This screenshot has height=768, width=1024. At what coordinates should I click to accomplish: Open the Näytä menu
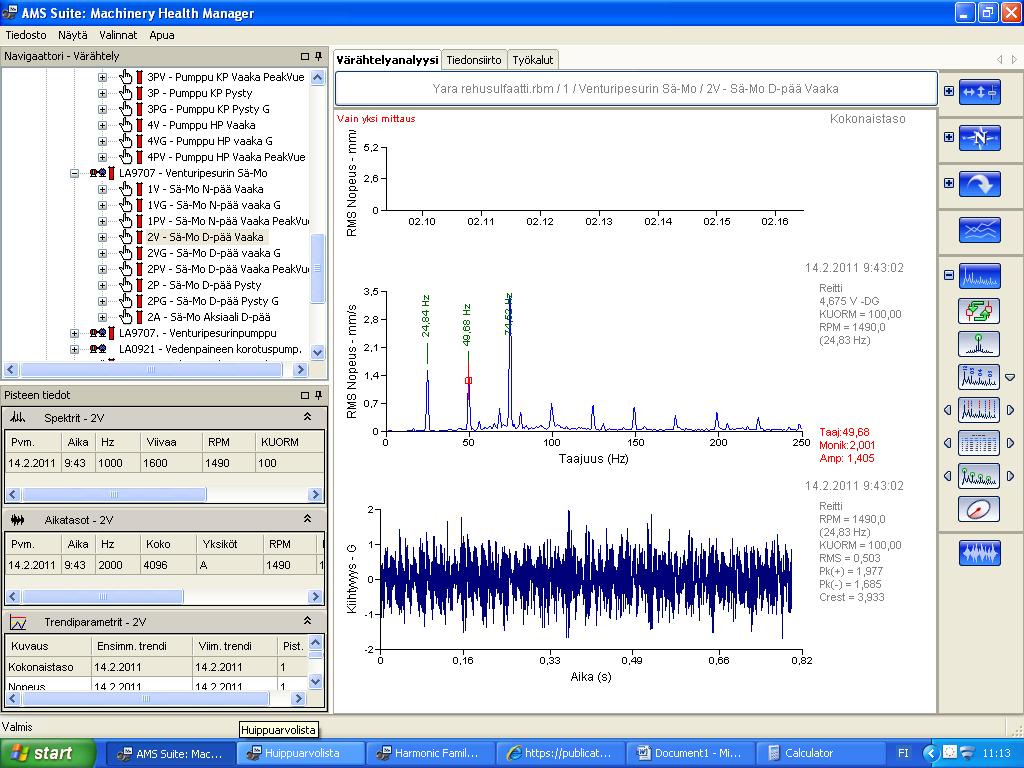coord(72,35)
